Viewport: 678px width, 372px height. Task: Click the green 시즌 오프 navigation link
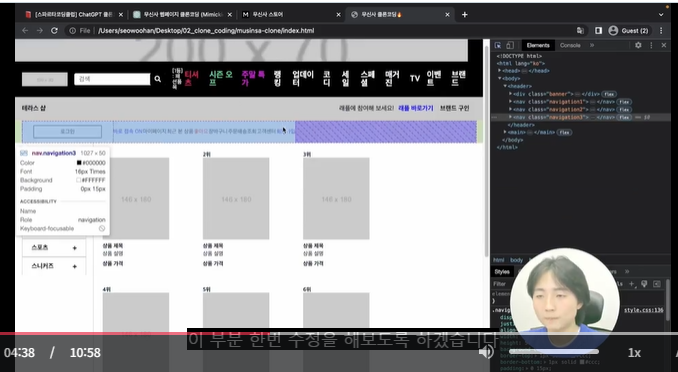(221, 78)
